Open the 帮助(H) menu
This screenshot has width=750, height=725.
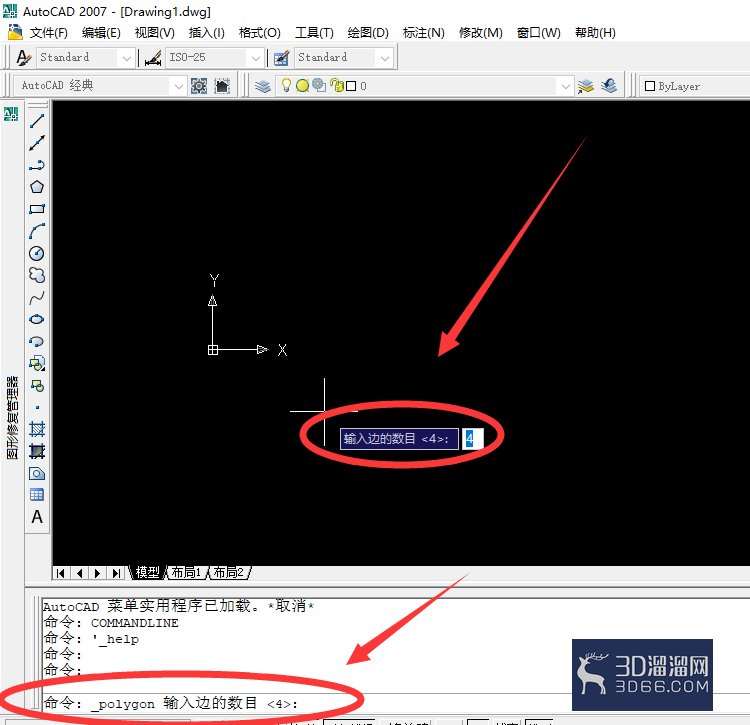(595, 33)
